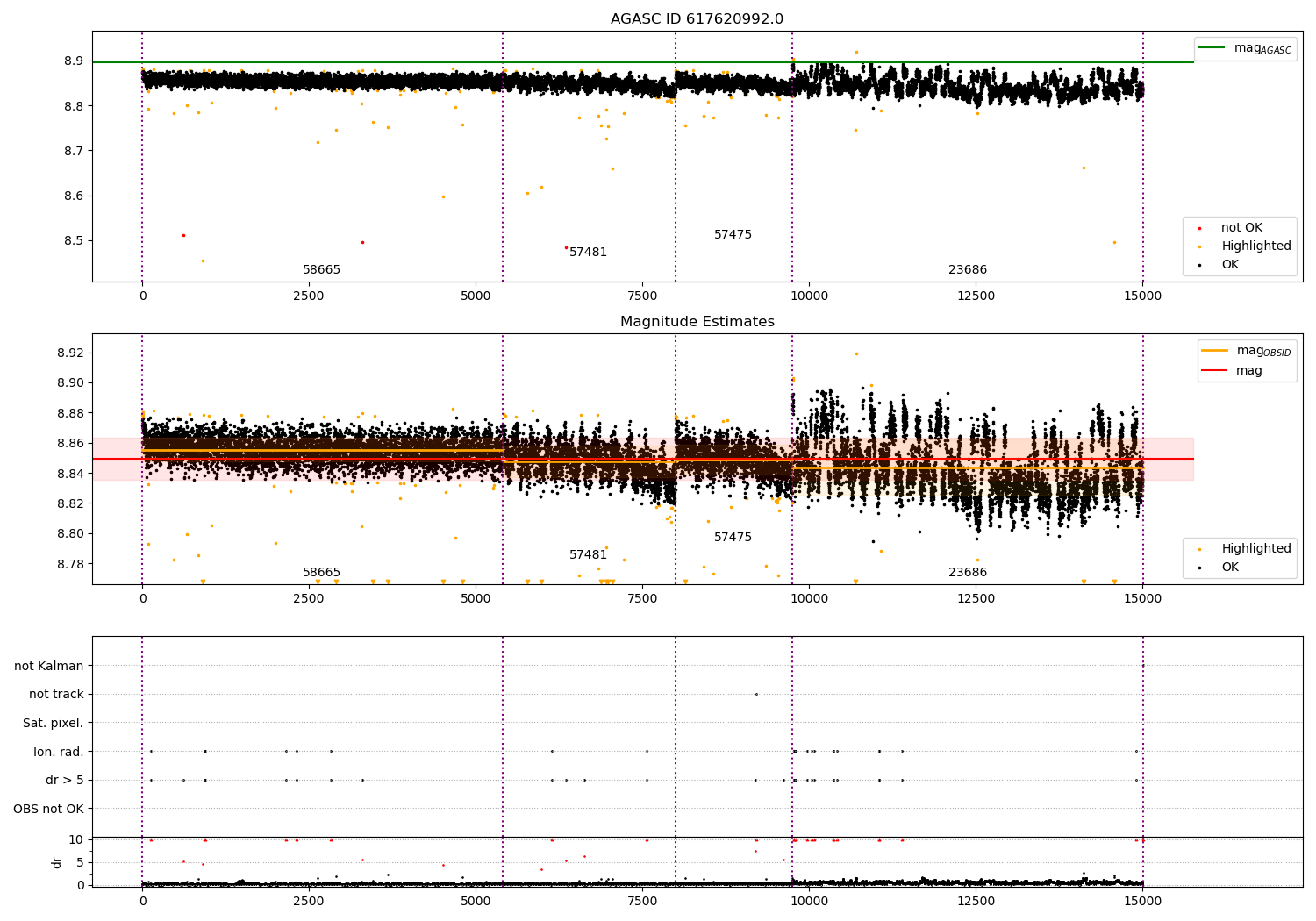This screenshot has height=921, width=1316.
Task: Click the 'Ion. rad.' row label
Action: point(59,752)
